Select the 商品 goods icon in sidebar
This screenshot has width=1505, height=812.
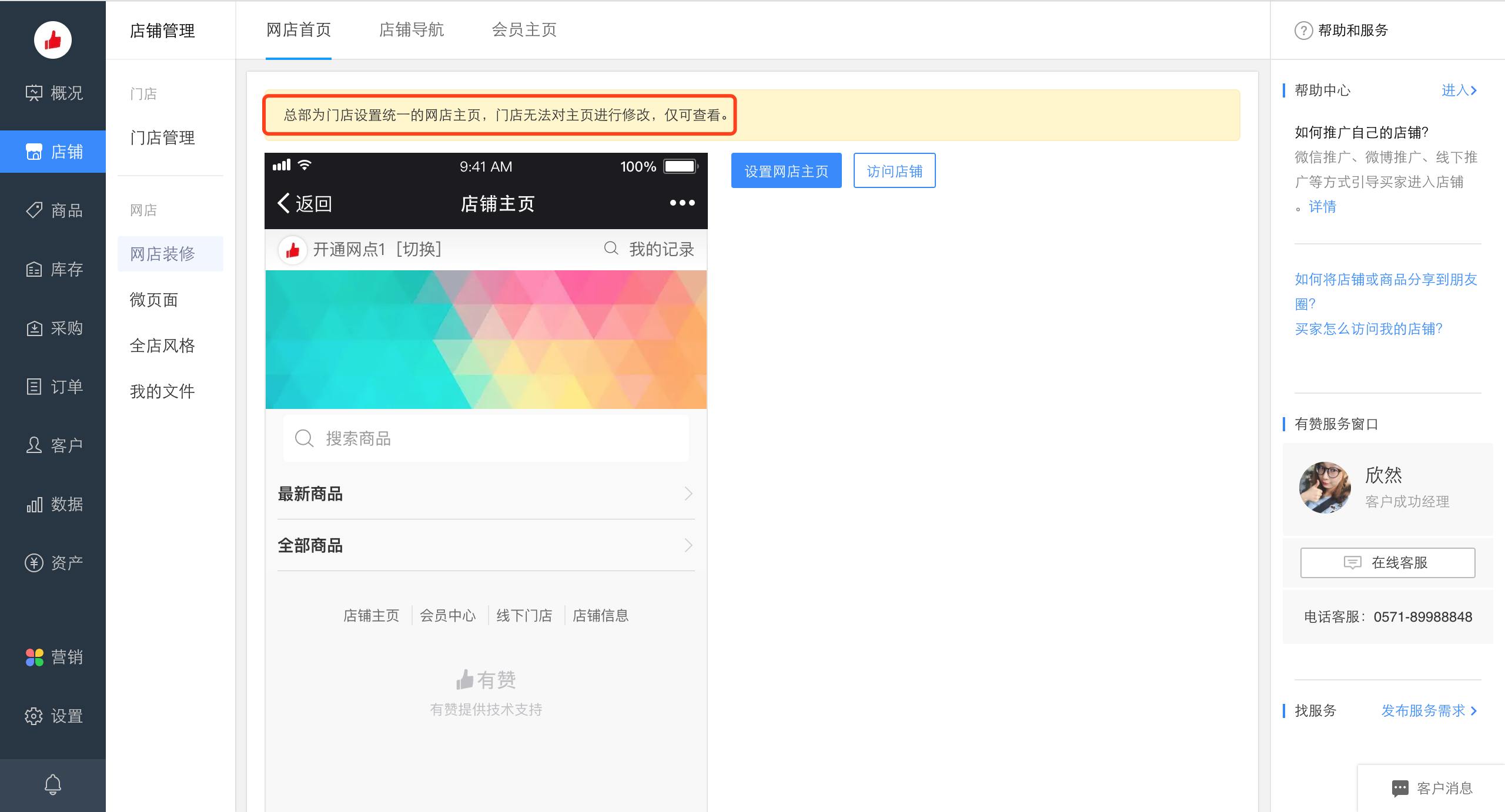(53, 210)
